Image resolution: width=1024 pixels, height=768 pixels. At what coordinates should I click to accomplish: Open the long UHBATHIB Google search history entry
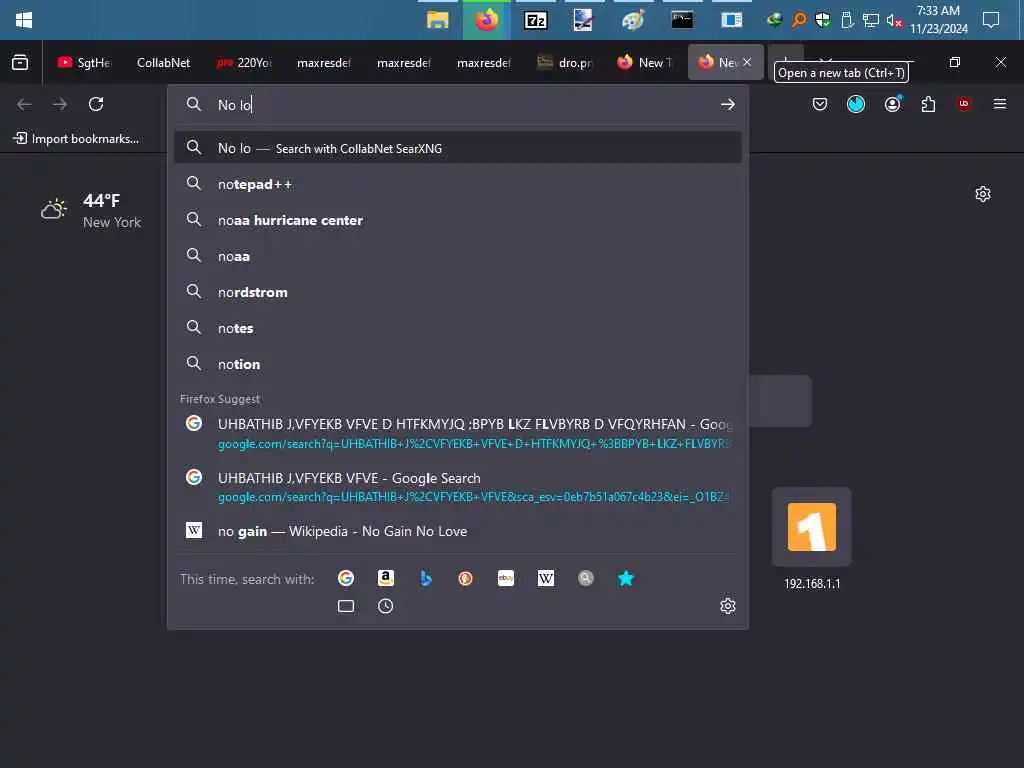click(458, 434)
